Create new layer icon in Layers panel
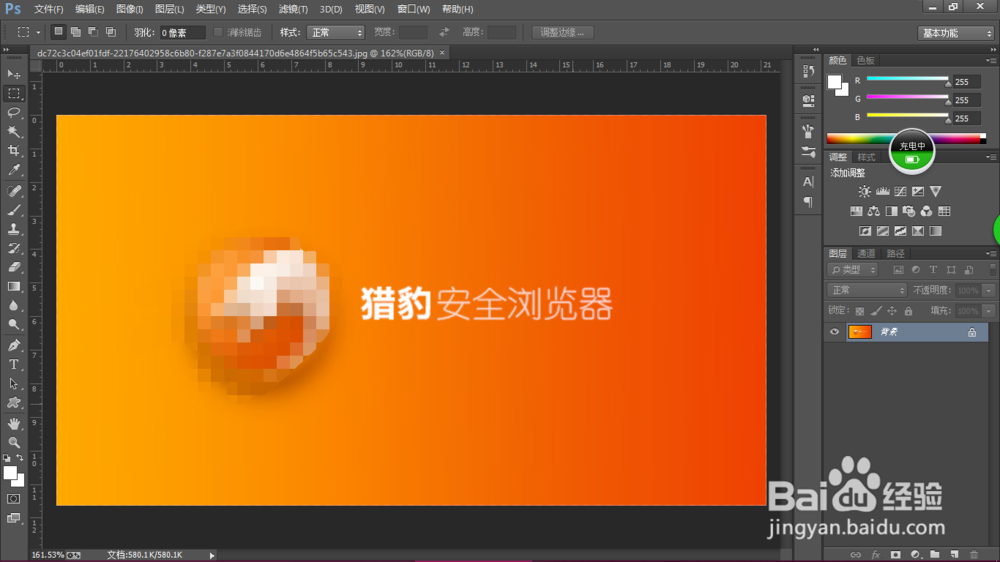1000x562 pixels. (x=954, y=554)
